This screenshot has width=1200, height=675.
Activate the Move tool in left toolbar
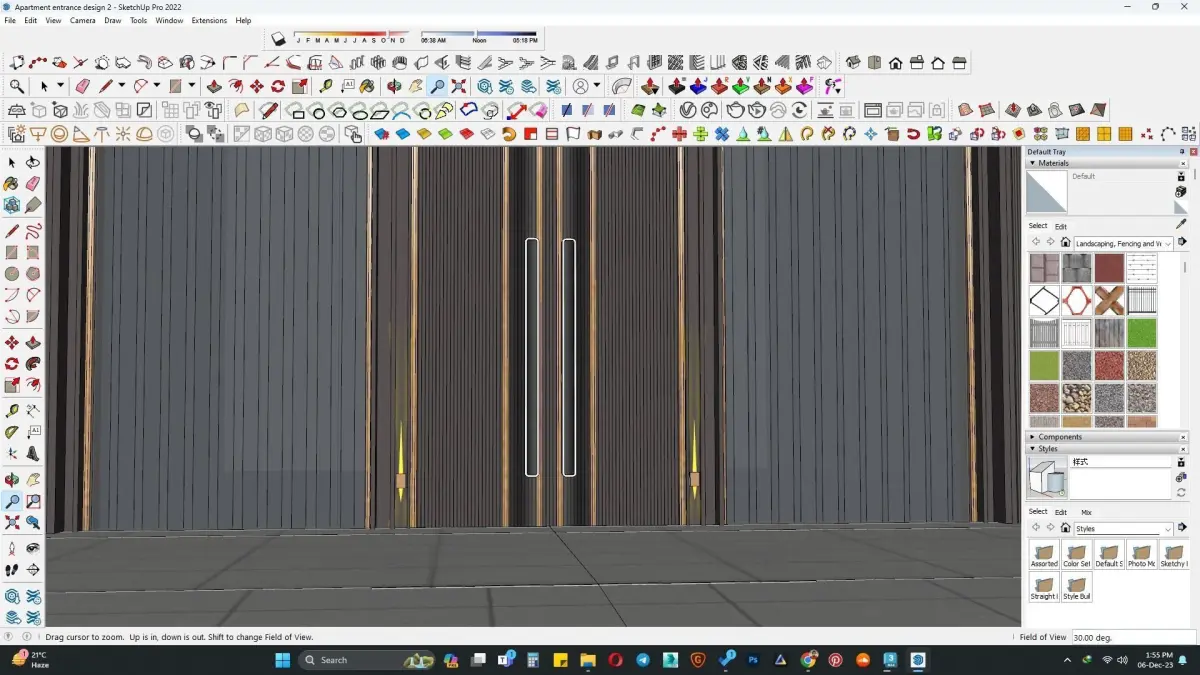pyautogui.click(x=12, y=343)
